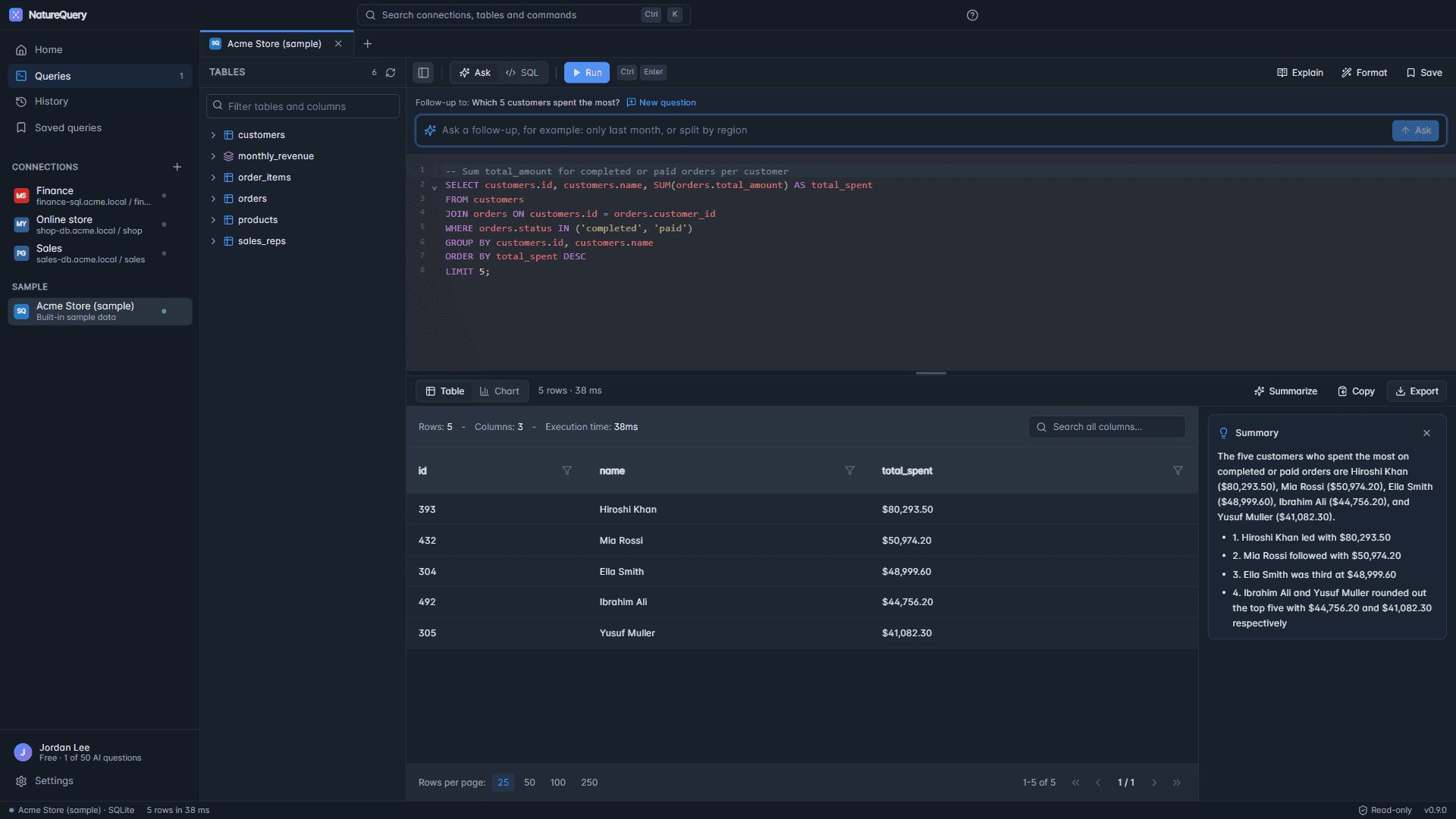Open a new query tab

[368, 44]
